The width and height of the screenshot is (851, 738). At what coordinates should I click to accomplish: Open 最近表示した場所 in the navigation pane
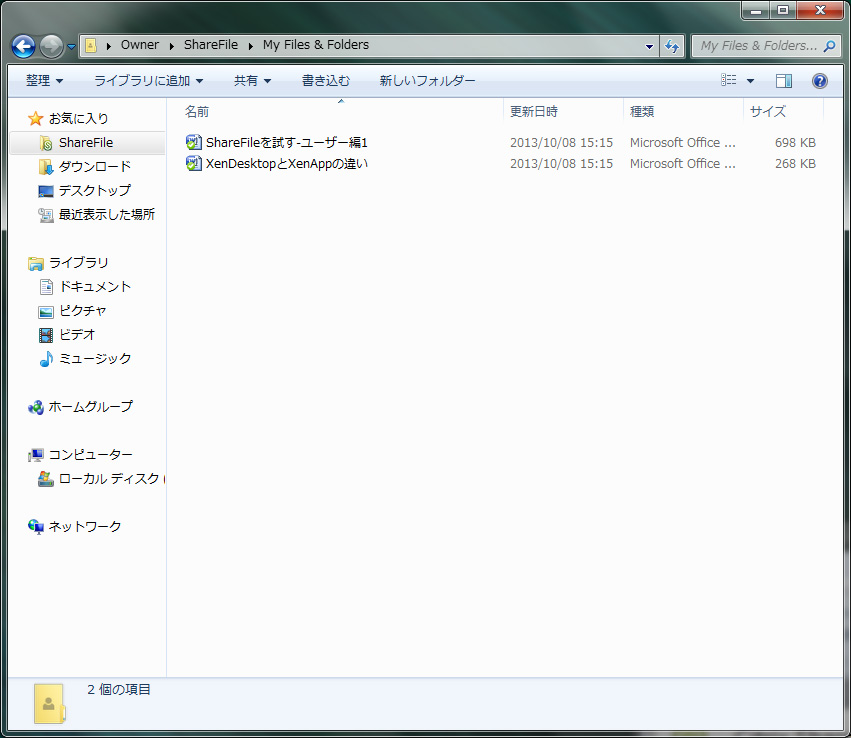pyautogui.click(x=107, y=214)
